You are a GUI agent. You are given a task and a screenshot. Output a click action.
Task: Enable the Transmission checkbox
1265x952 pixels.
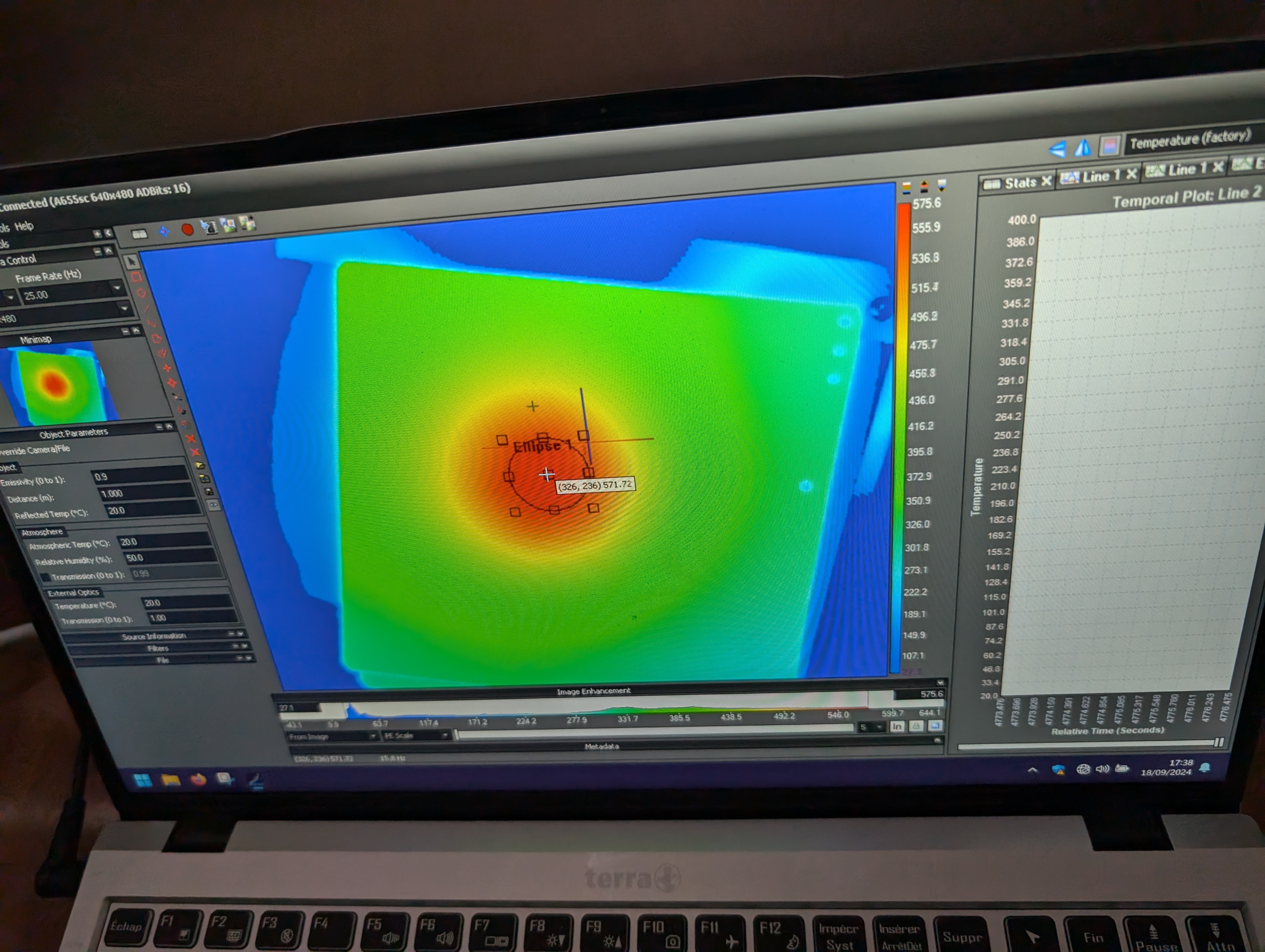[x=46, y=577]
